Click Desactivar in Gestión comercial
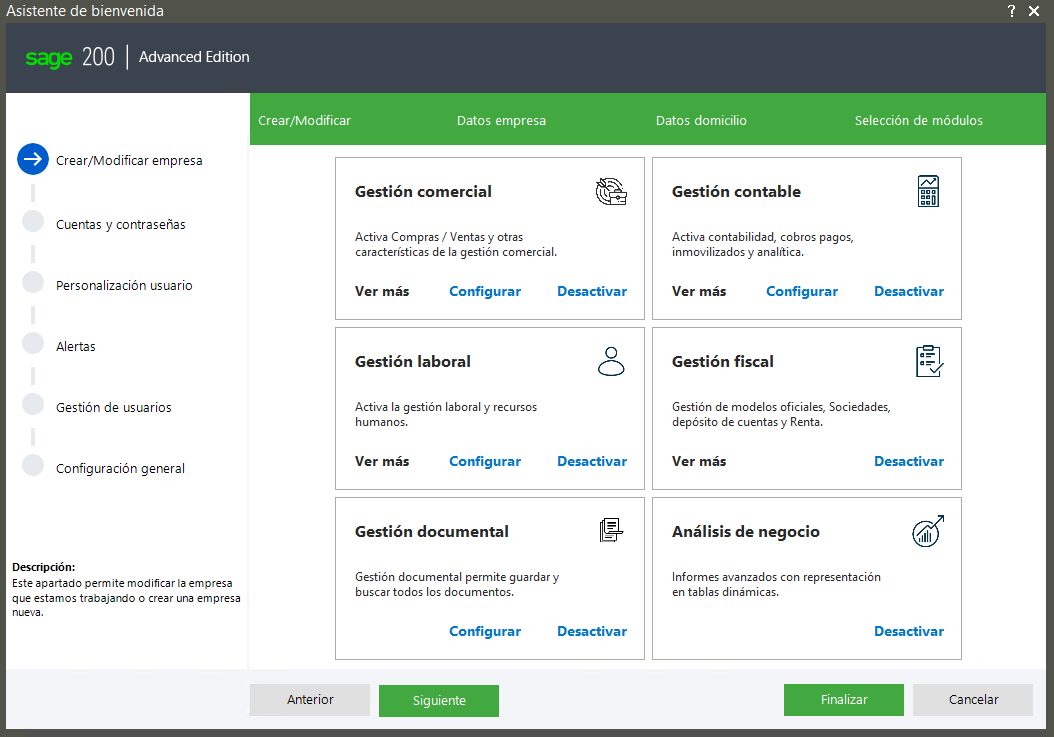 (592, 291)
